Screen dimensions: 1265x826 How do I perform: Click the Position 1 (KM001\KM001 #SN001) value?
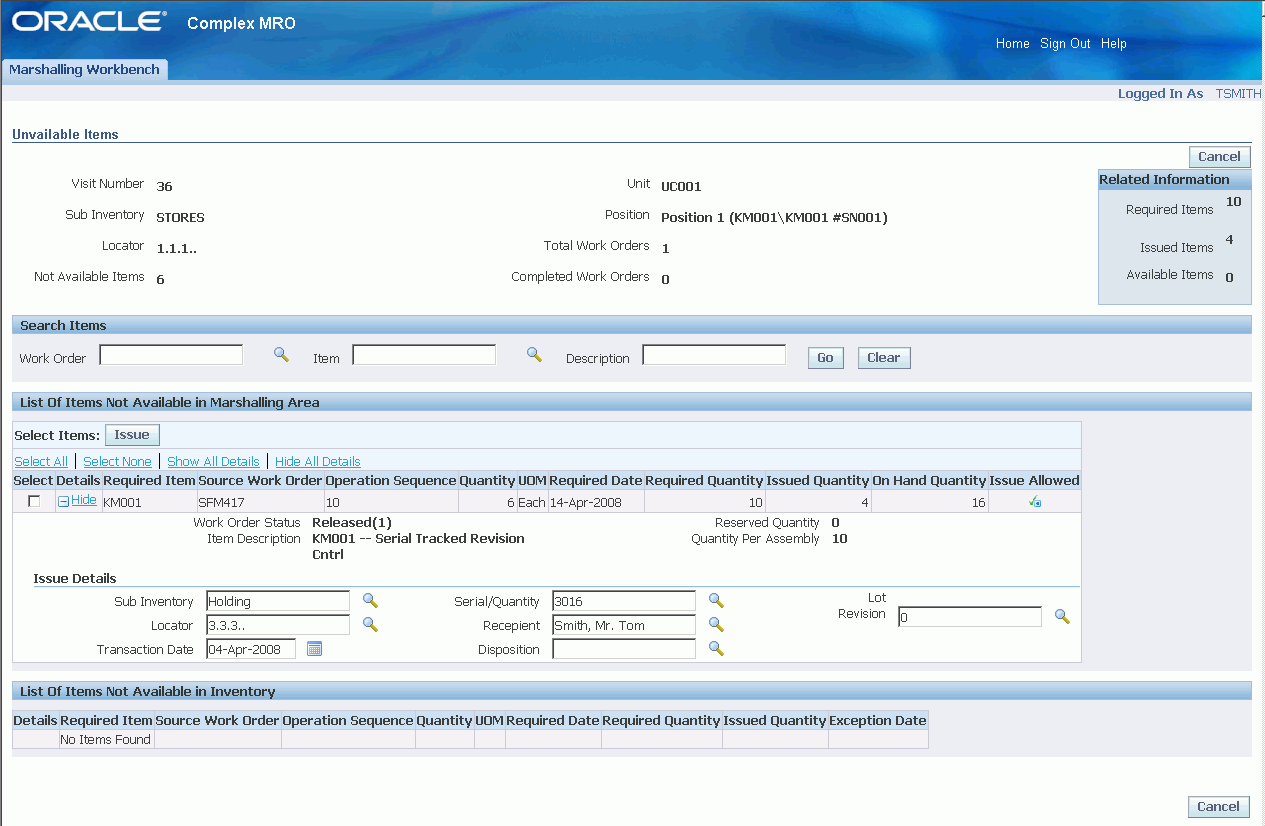coord(774,217)
